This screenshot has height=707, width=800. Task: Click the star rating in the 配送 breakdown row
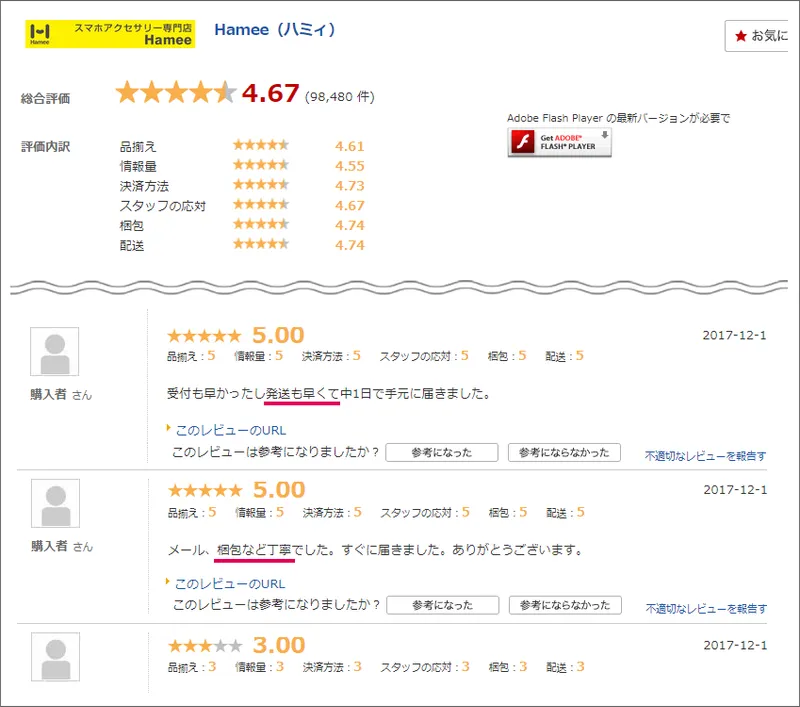pyautogui.click(x=261, y=244)
